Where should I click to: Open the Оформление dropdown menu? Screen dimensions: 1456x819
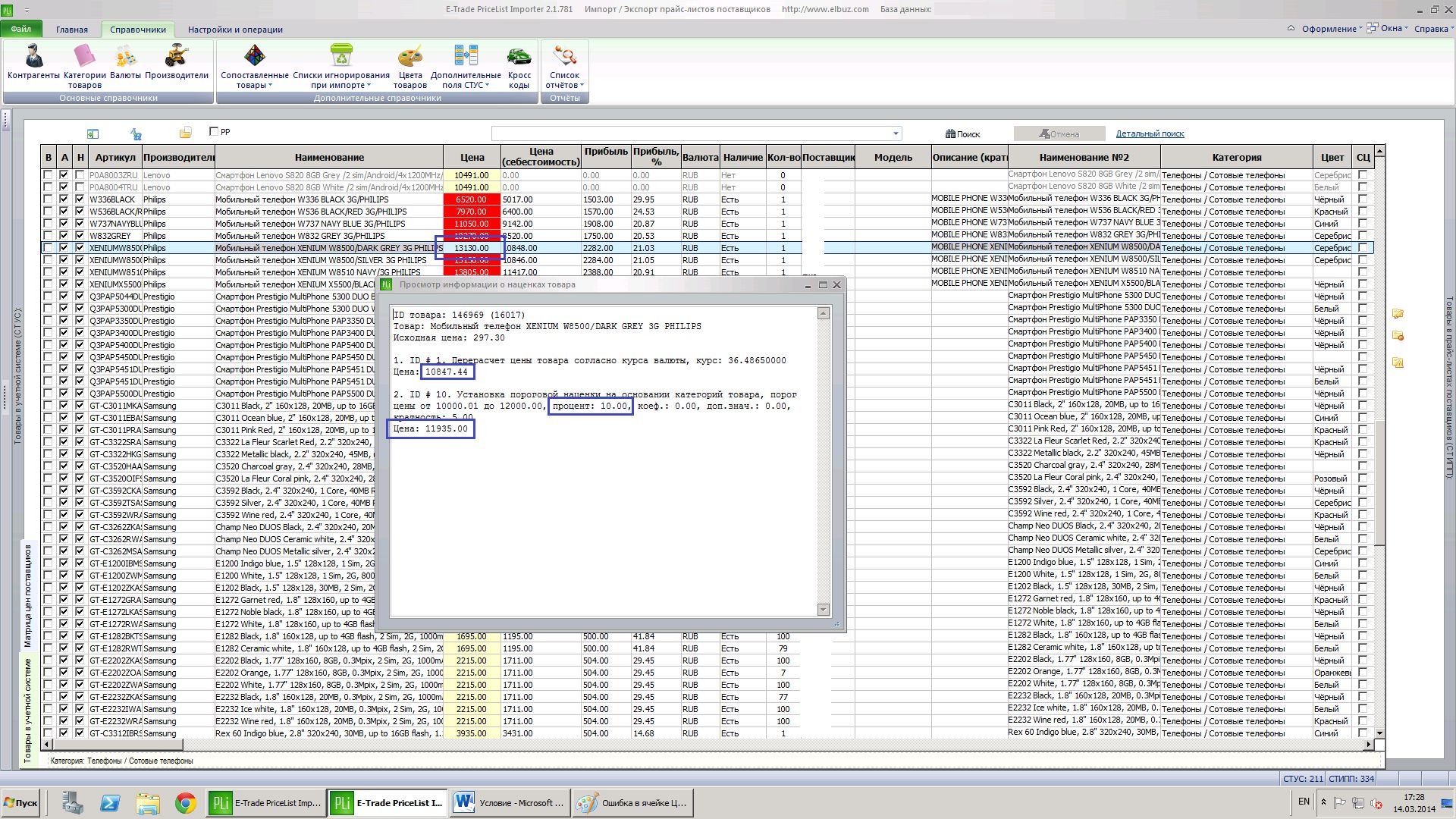coord(1332,29)
